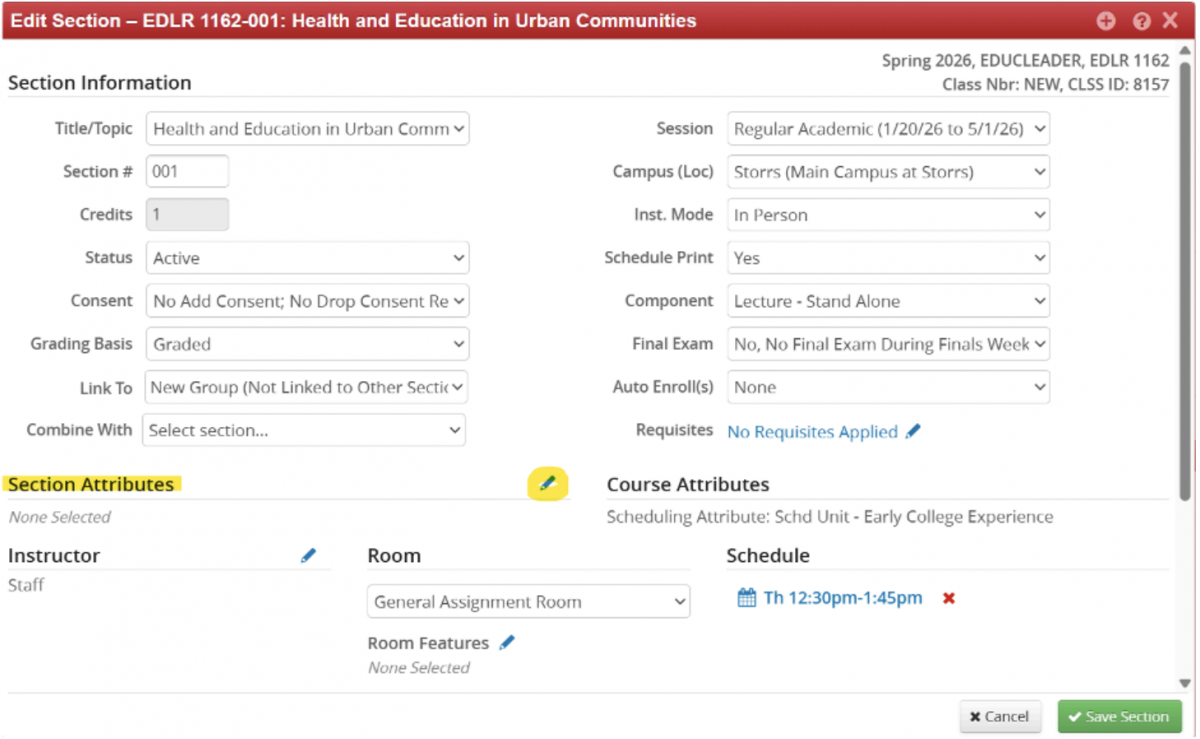Open the No Requisites Applied link
1200x739 pixels.
pos(812,432)
